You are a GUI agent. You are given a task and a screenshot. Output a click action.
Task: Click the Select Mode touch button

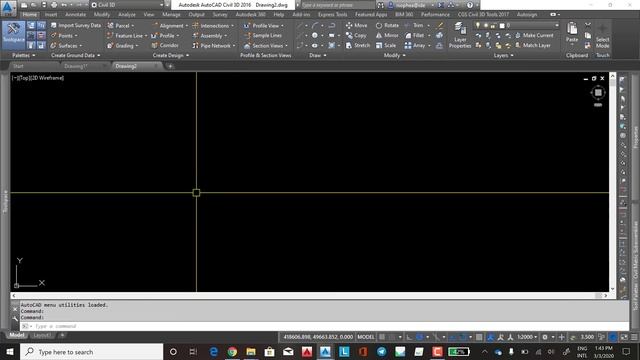tap(602, 36)
